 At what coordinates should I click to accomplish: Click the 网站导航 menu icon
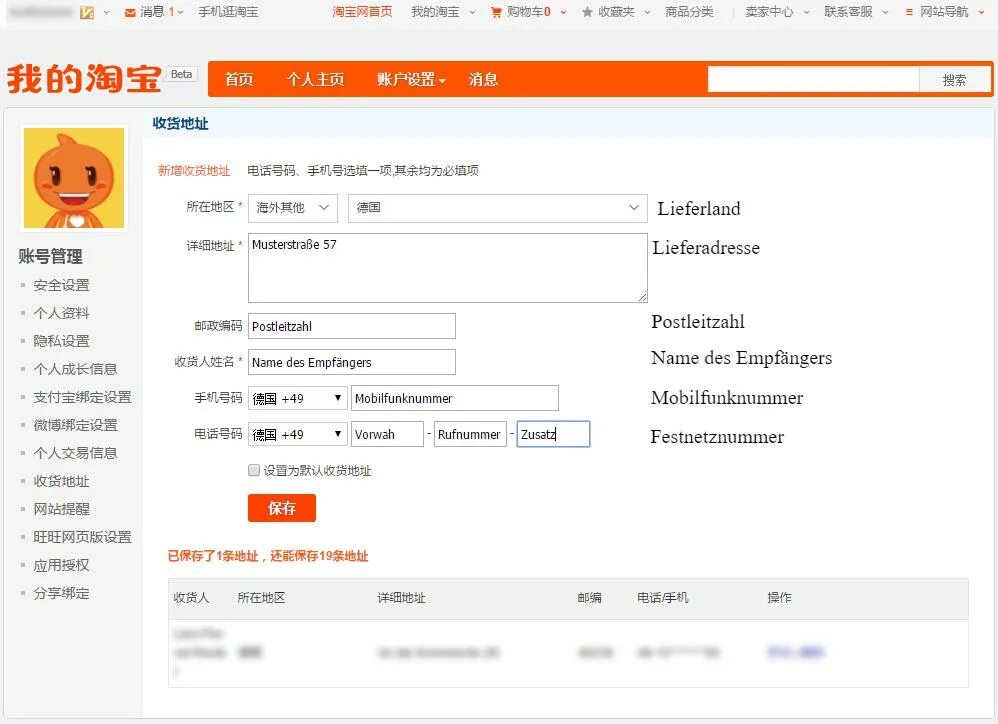pyautogui.click(x=909, y=12)
